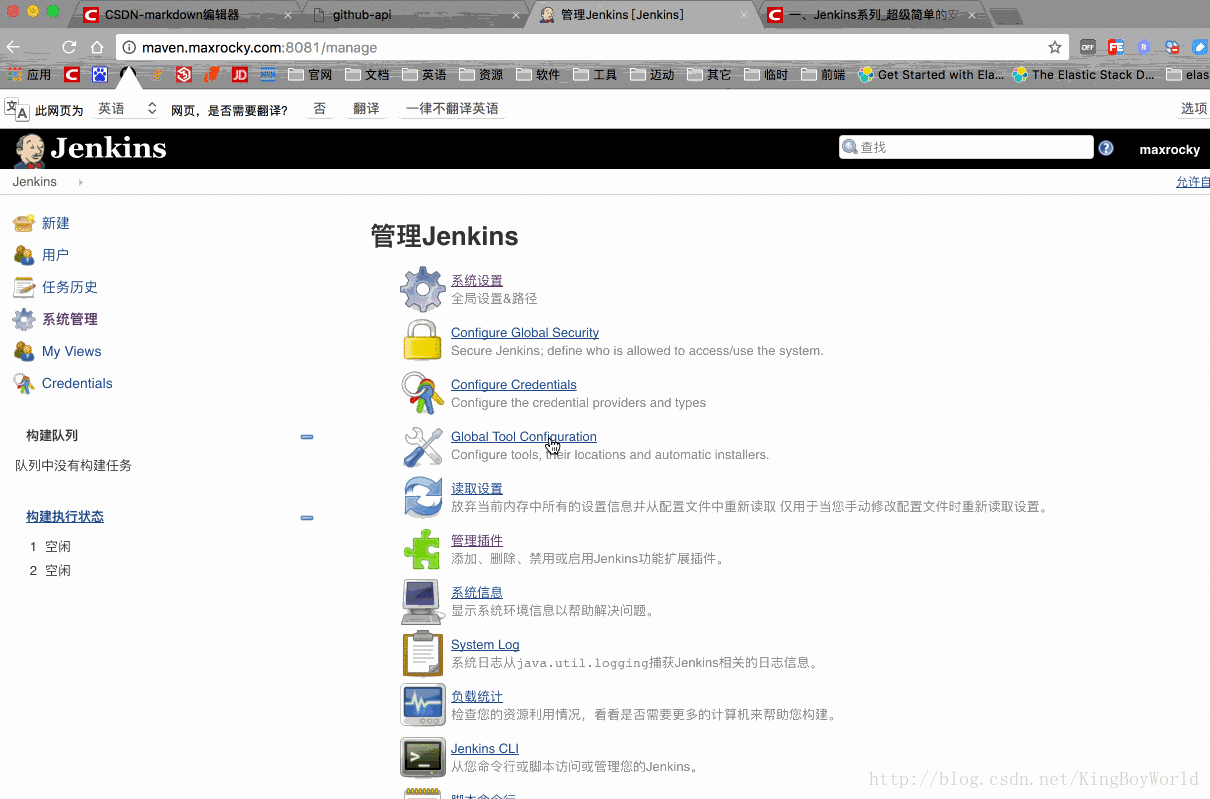Screen dimensions: 1210x799
Task: Switch to the CSDN-markdown编辑器 tab
Action: (x=187, y=15)
